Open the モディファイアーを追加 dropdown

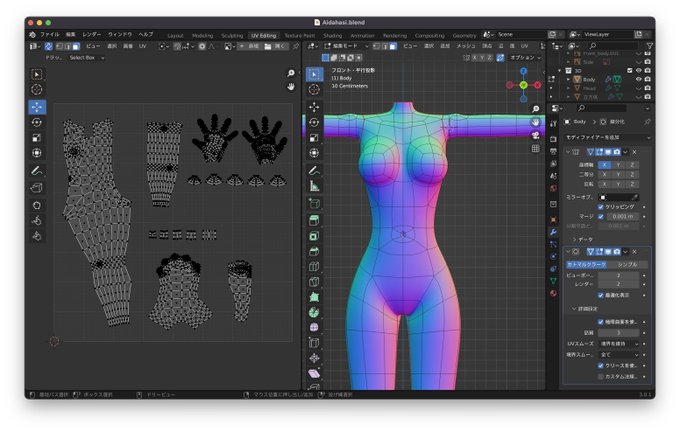click(x=607, y=137)
